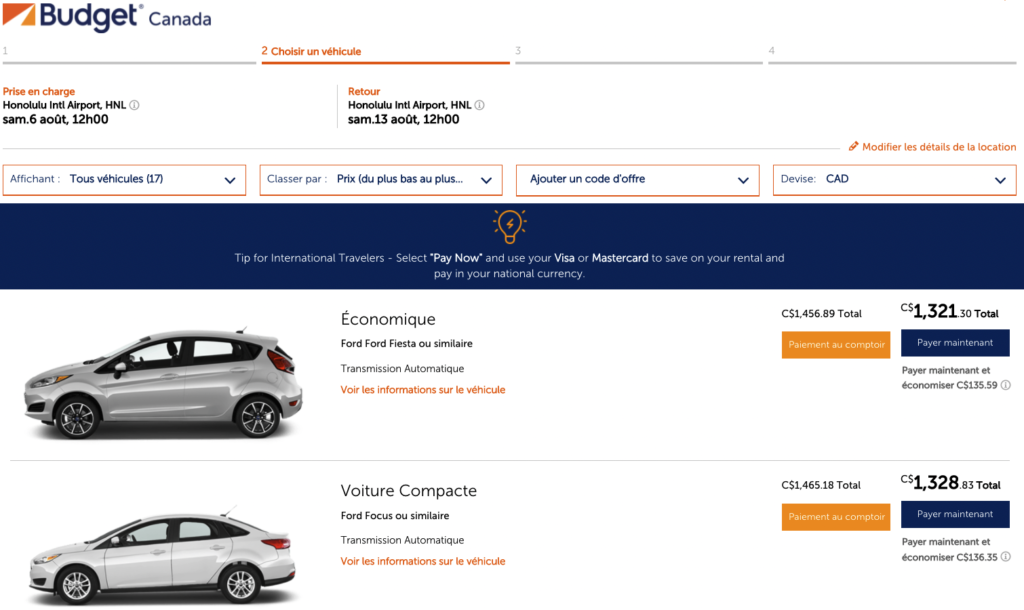Click the pencil icon before Modifier les détails
This screenshot has width=1024, height=610.
[854, 146]
